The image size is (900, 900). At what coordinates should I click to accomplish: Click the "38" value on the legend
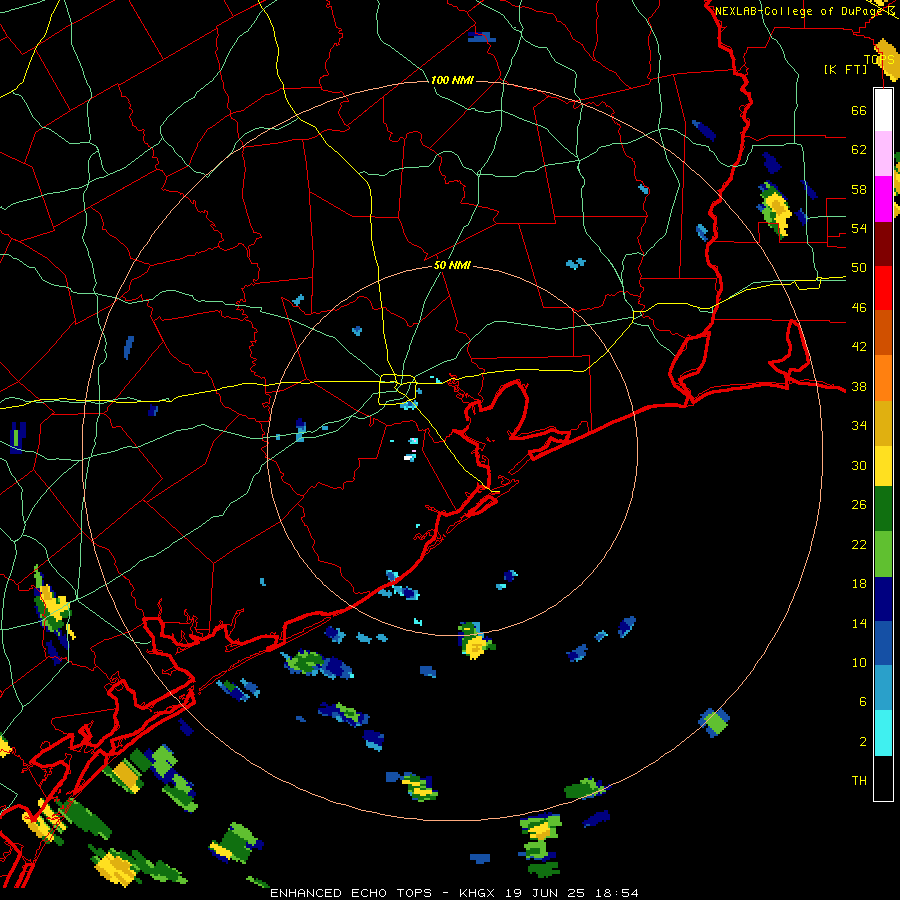coord(859,386)
